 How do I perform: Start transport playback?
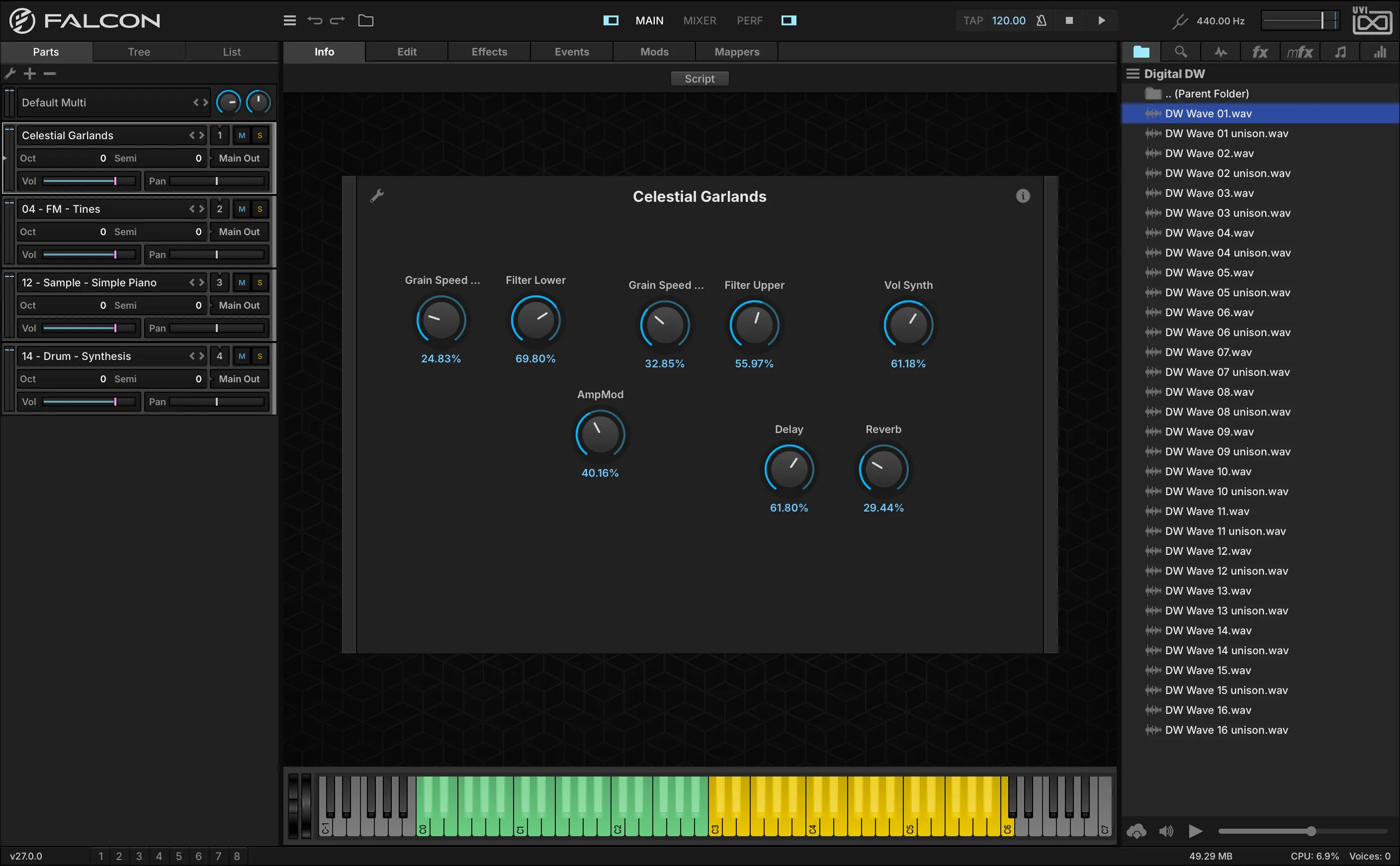click(1101, 20)
